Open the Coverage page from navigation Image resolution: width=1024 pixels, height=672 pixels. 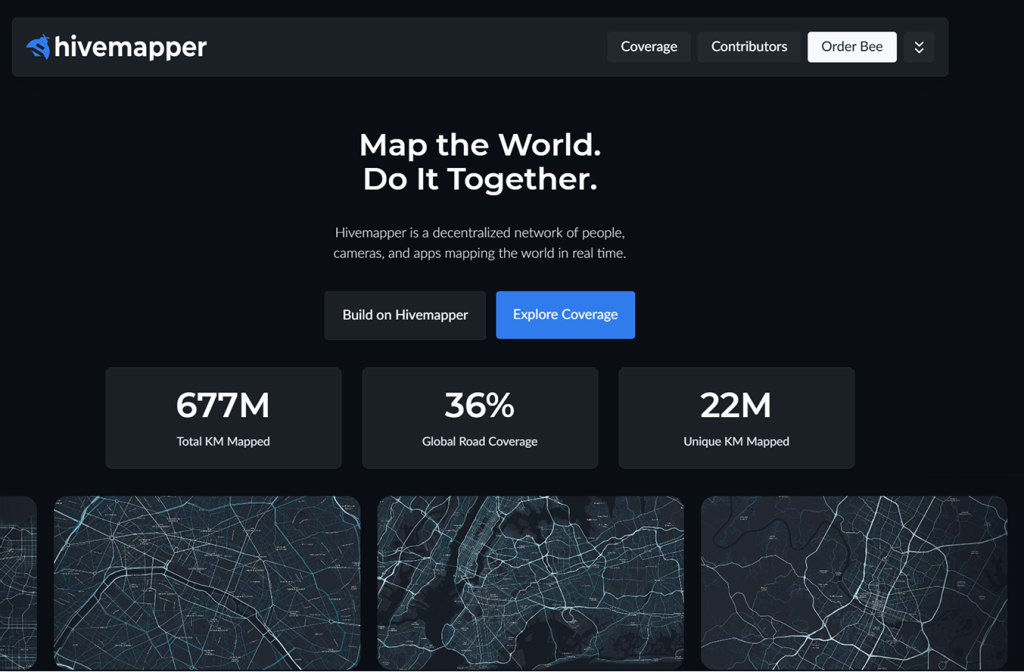coord(648,47)
